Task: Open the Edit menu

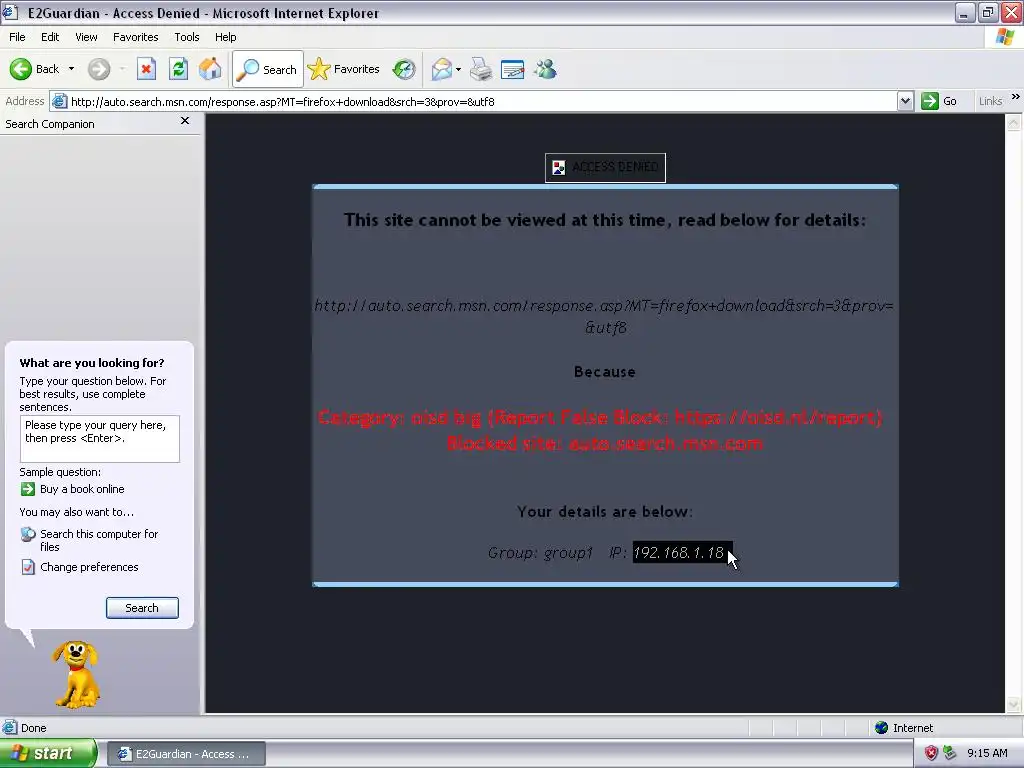Action: pyautogui.click(x=50, y=37)
